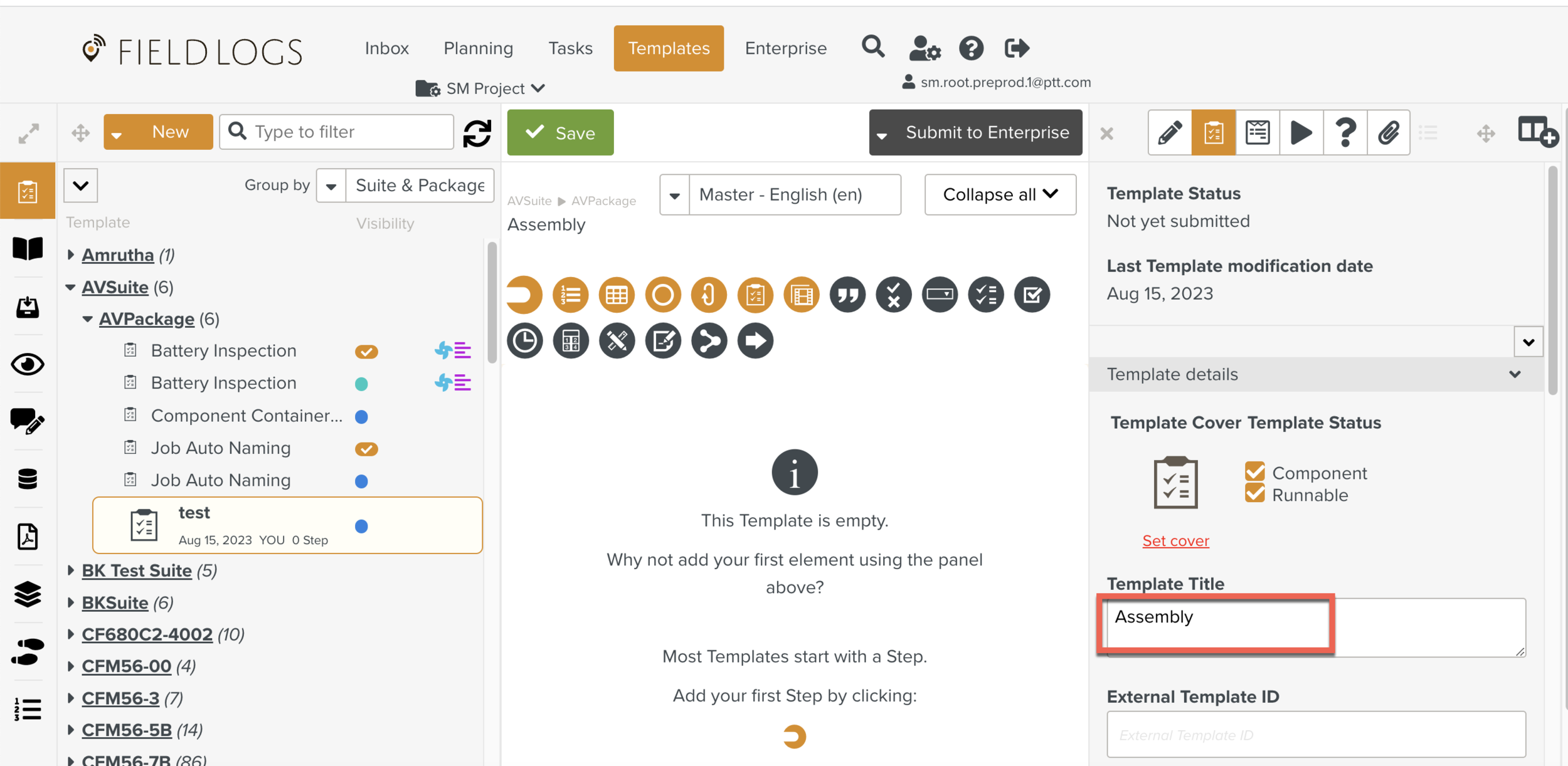
Task: Open the Planning tab
Action: (x=478, y=48)
